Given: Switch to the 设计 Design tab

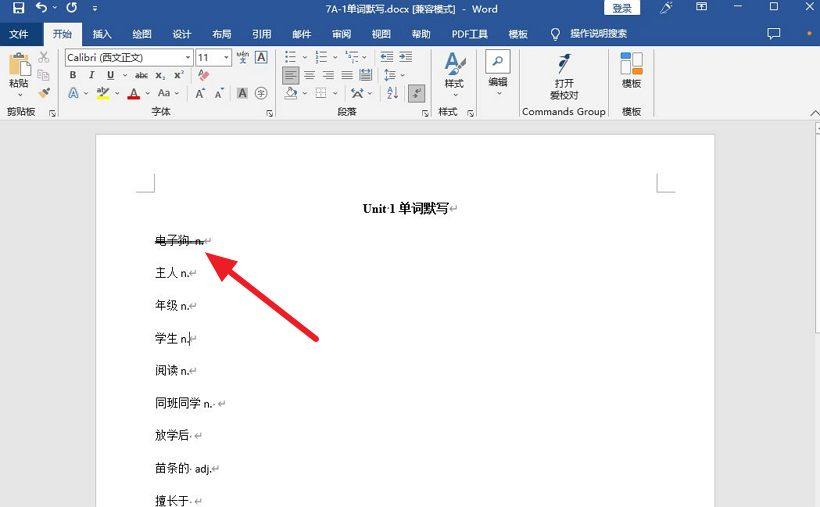Looking at the screenshot, I should pyautogui.click(x=182, y=34).
